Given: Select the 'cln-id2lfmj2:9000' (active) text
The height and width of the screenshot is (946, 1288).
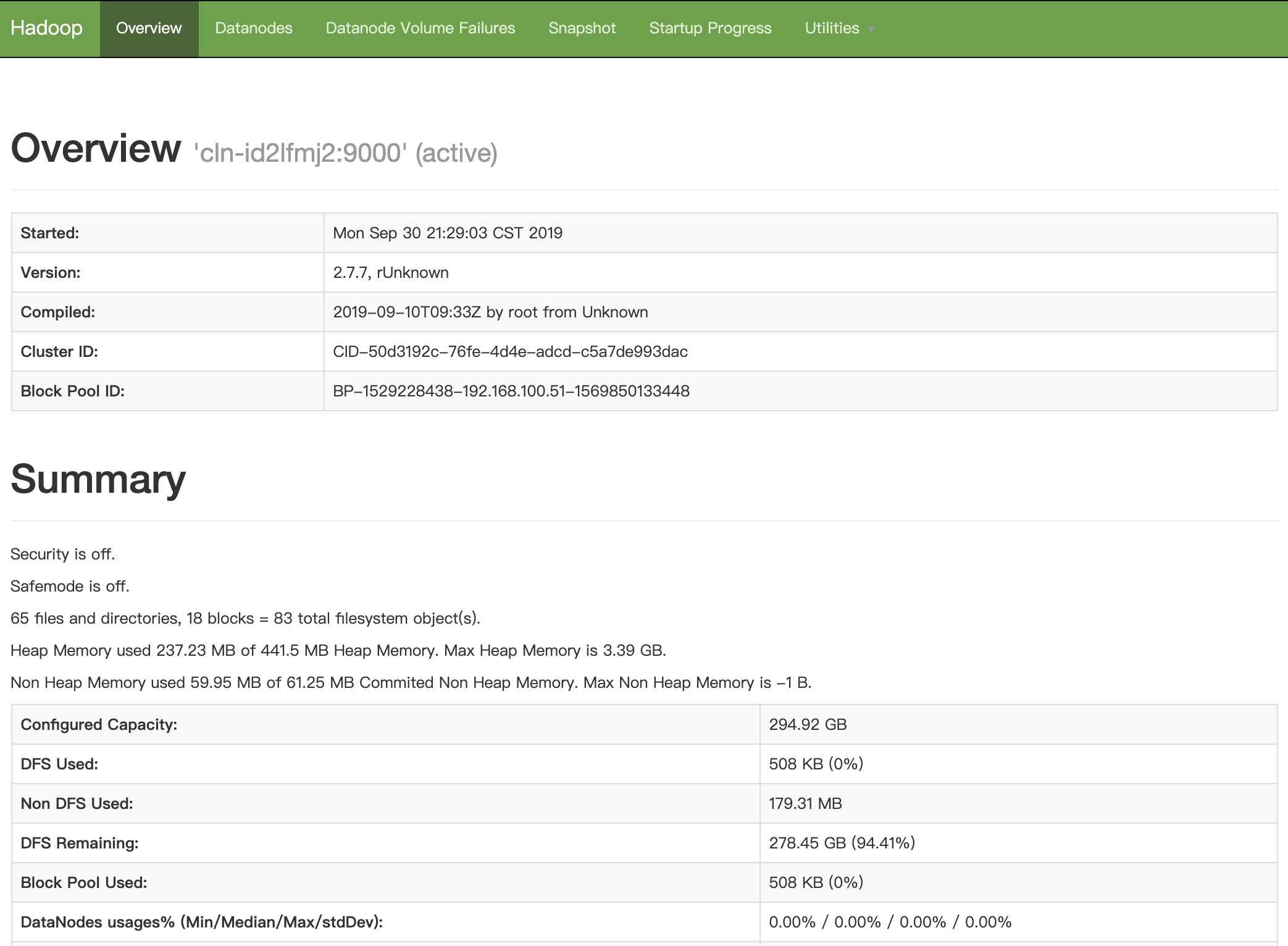Looking at the screenshot, I should coord(346,153).
